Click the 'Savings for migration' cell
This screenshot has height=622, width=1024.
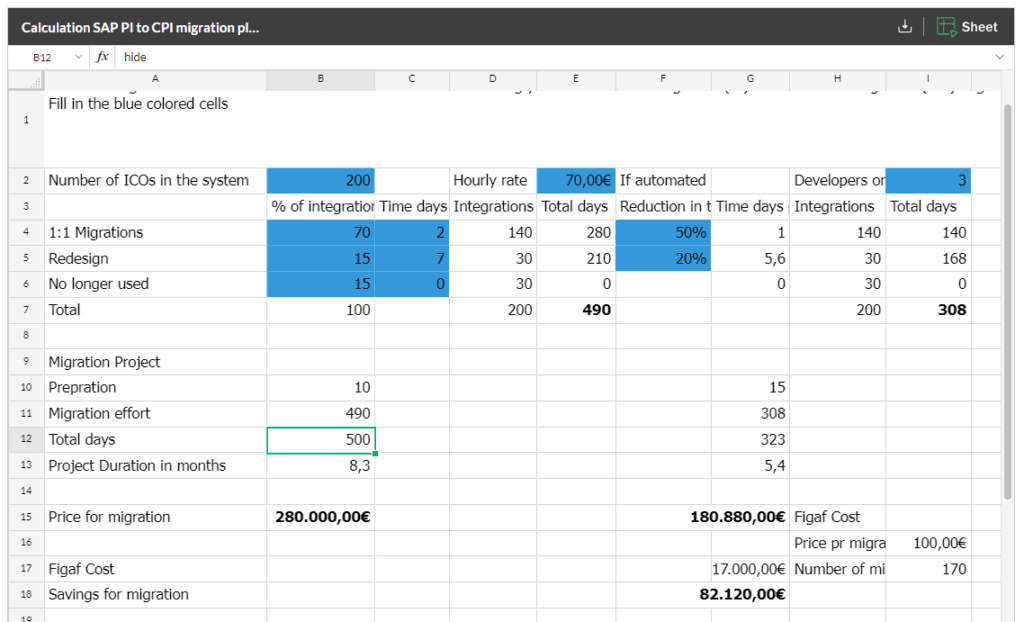tap(155, 595)
